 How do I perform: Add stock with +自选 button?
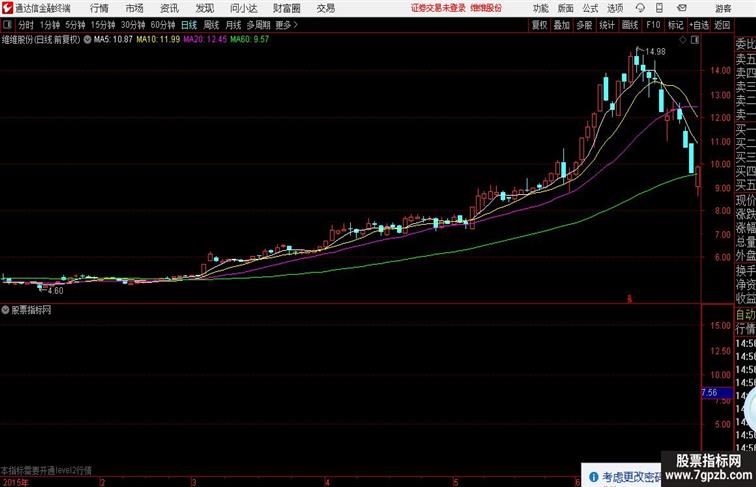tap(699, 25)
